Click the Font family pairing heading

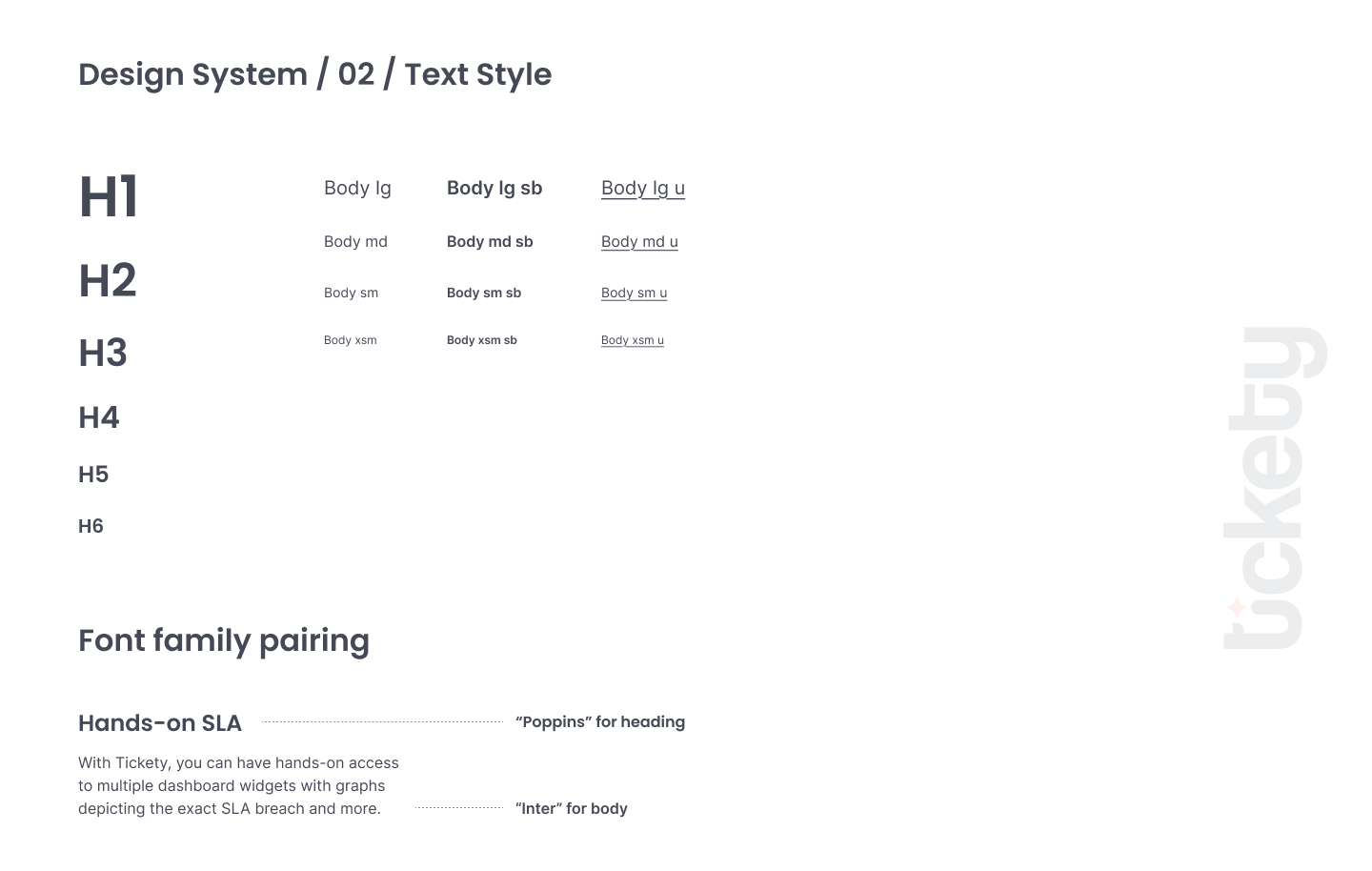click(x=224, y=640)
